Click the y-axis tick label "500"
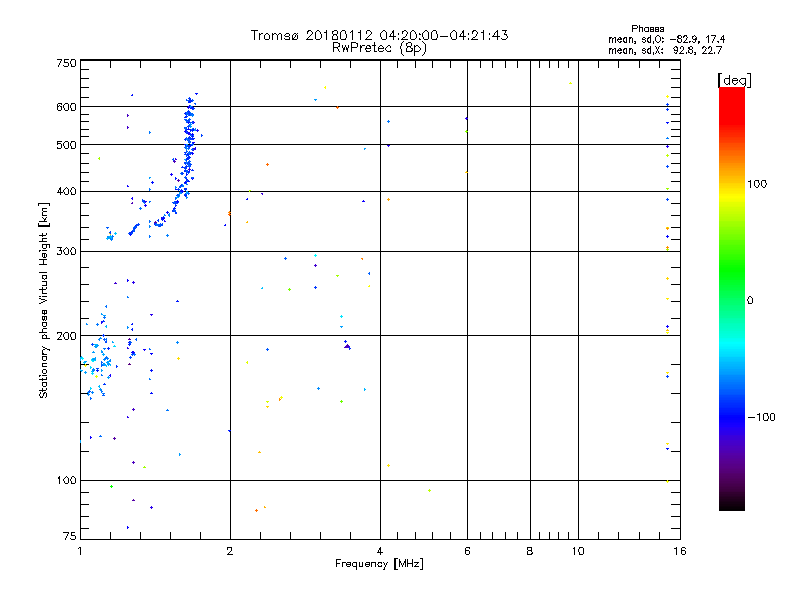Screen dimensions: 800x600 coord(66,145)
